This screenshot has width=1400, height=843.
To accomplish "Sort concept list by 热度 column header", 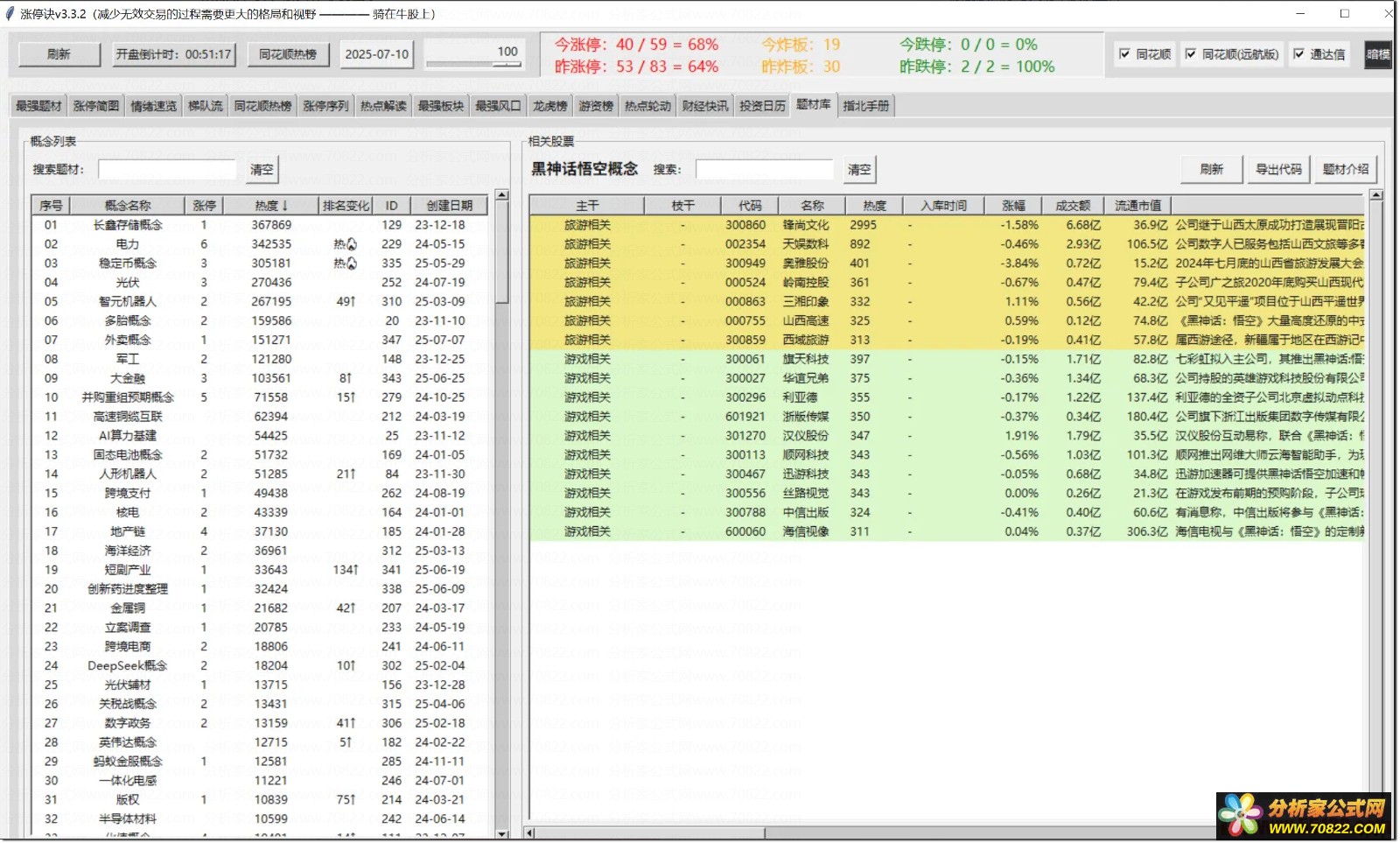I will pyautogui.click(x=271, y=206).
